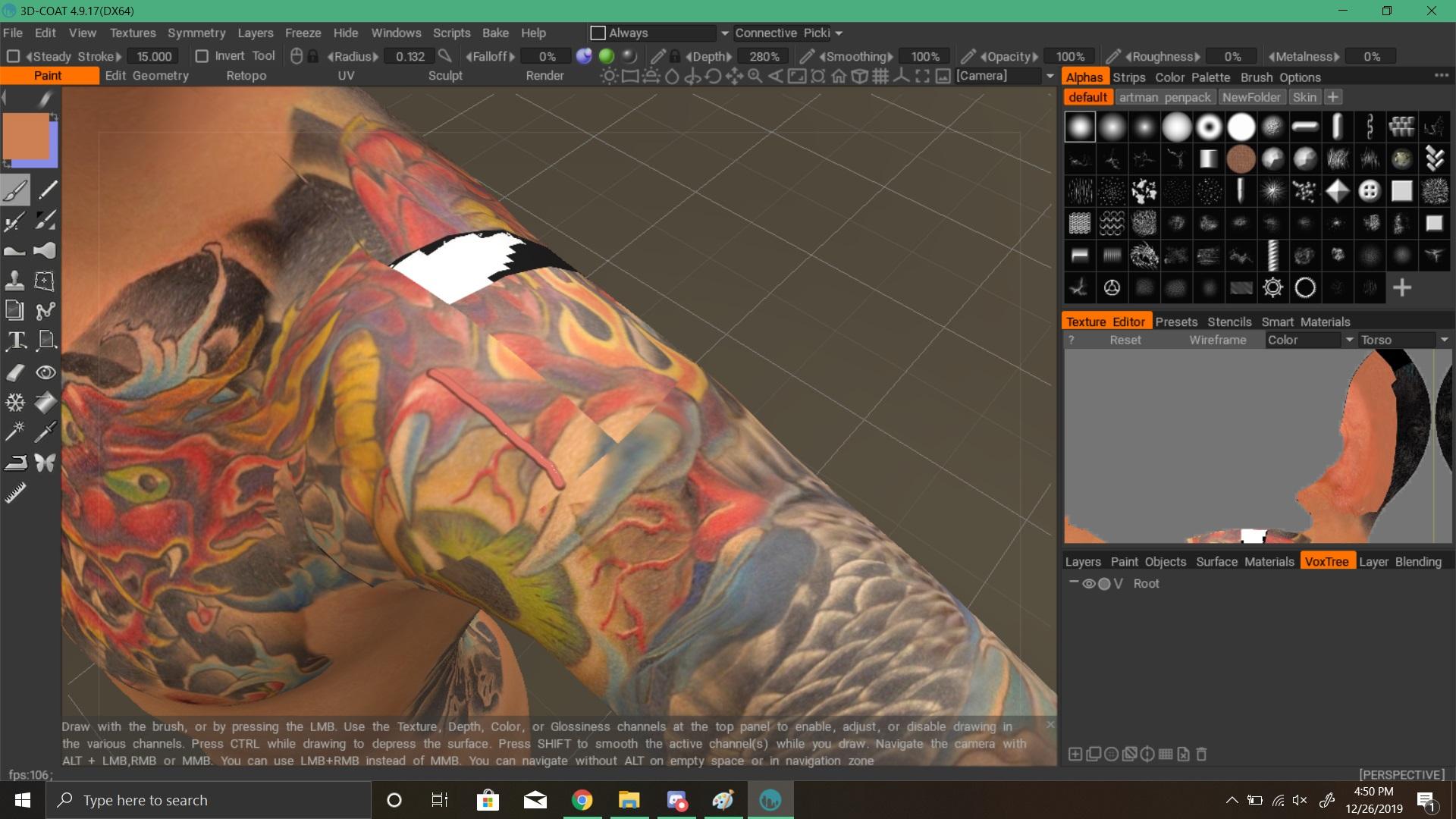Open the Torso texture dropdown
The width and height of the screenshot is (1456, 819).
(x=1444, y=340)
